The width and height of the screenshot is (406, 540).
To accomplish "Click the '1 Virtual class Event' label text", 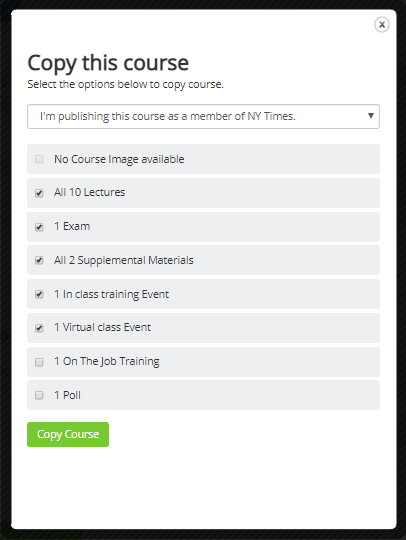I will pos(103,327).
